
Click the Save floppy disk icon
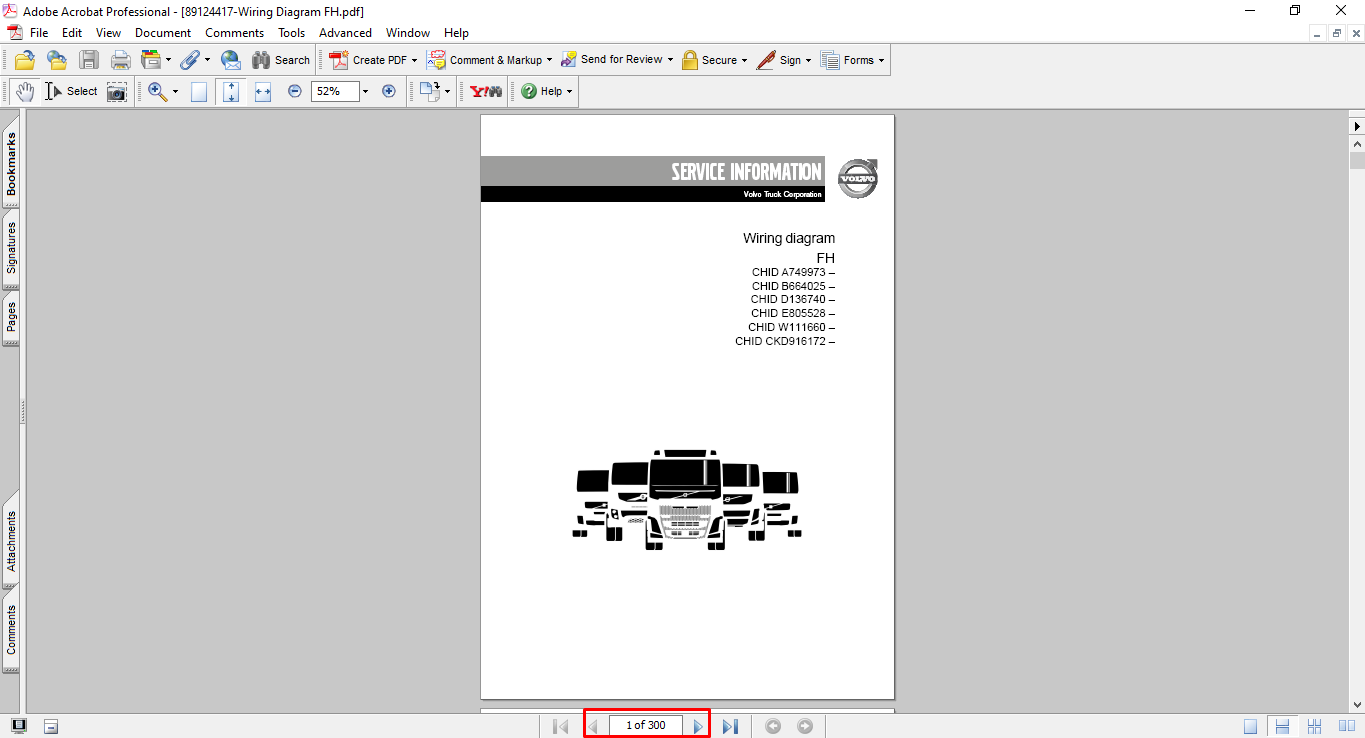[x=89, y=60]
